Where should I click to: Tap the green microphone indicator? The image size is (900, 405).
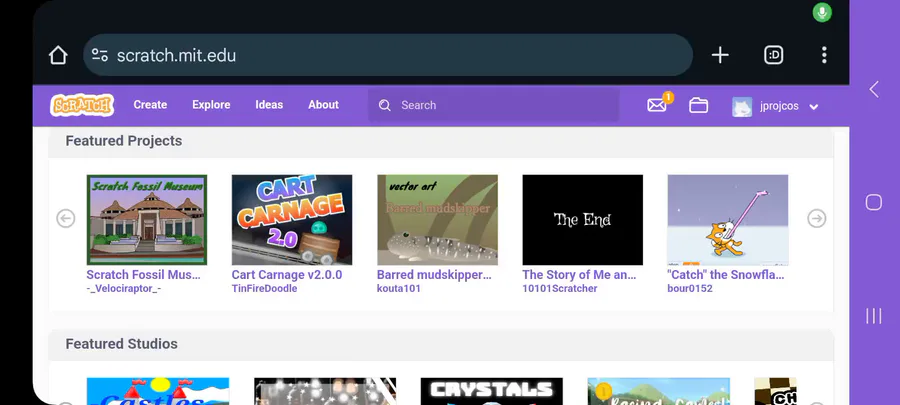[822, 13]
